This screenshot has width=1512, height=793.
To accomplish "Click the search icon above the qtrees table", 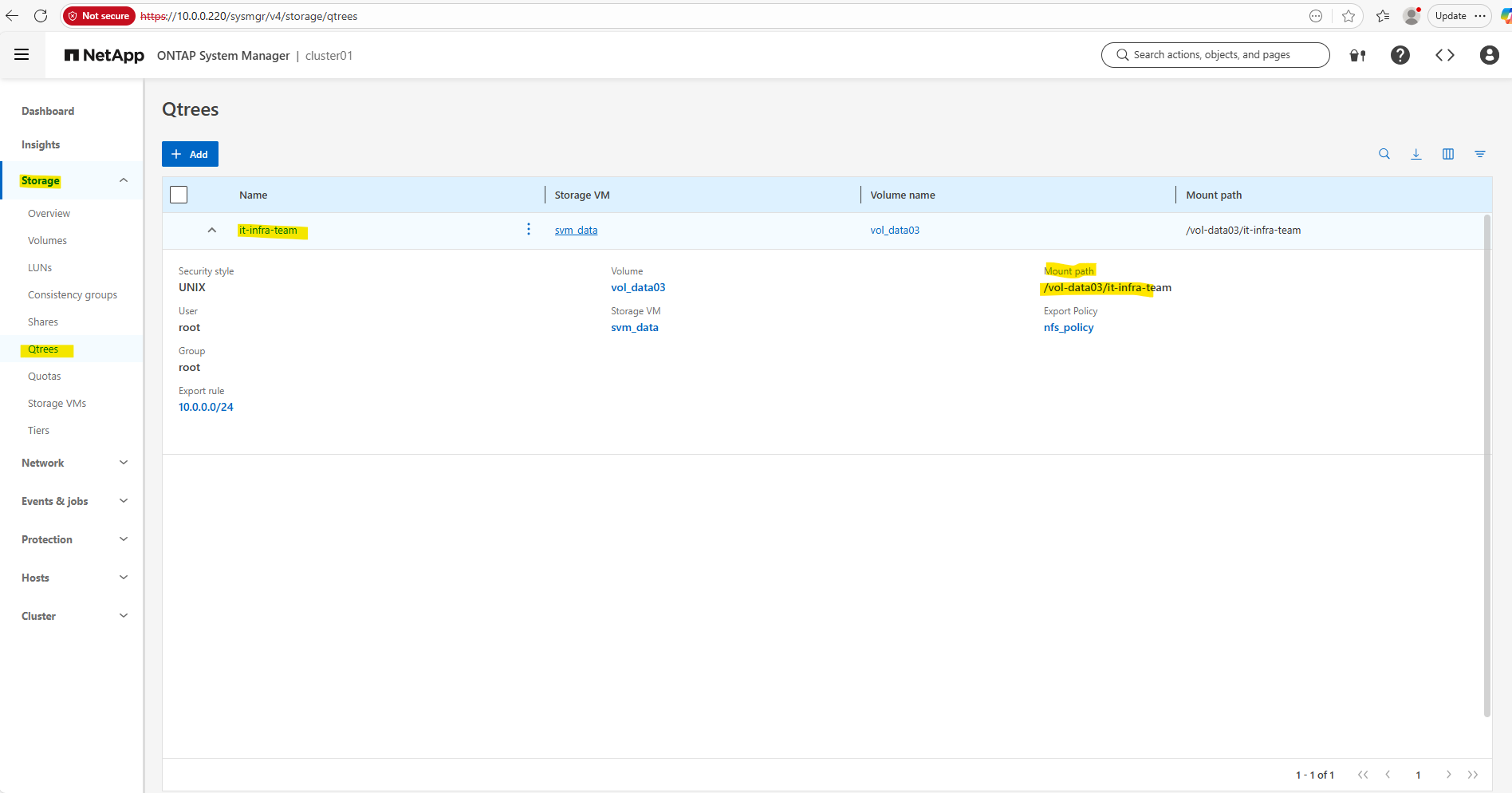I will 1384,154.
